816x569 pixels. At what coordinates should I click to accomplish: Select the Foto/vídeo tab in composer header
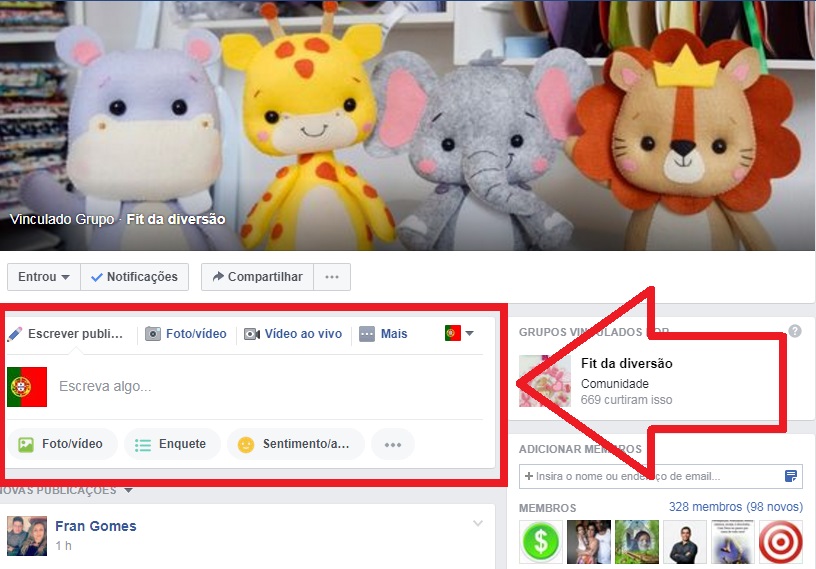tap(186, 334)
